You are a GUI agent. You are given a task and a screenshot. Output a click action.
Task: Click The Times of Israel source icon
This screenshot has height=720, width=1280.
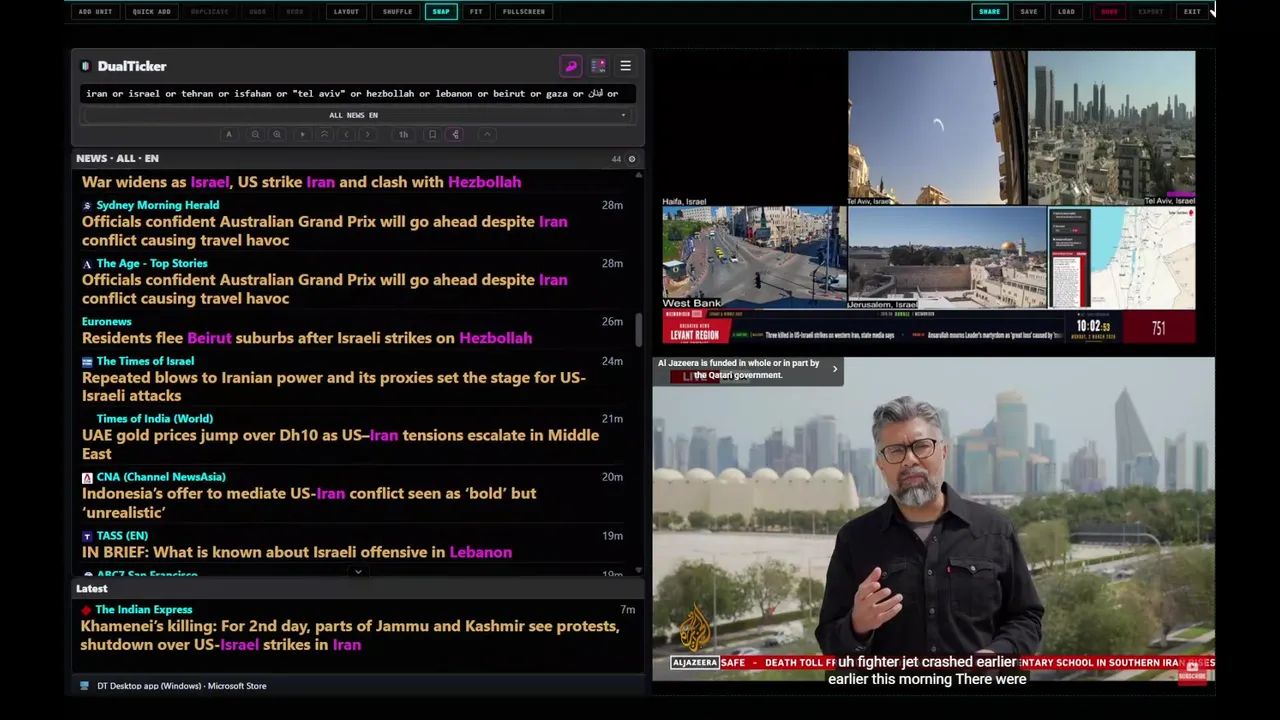(x=87, y=362)
